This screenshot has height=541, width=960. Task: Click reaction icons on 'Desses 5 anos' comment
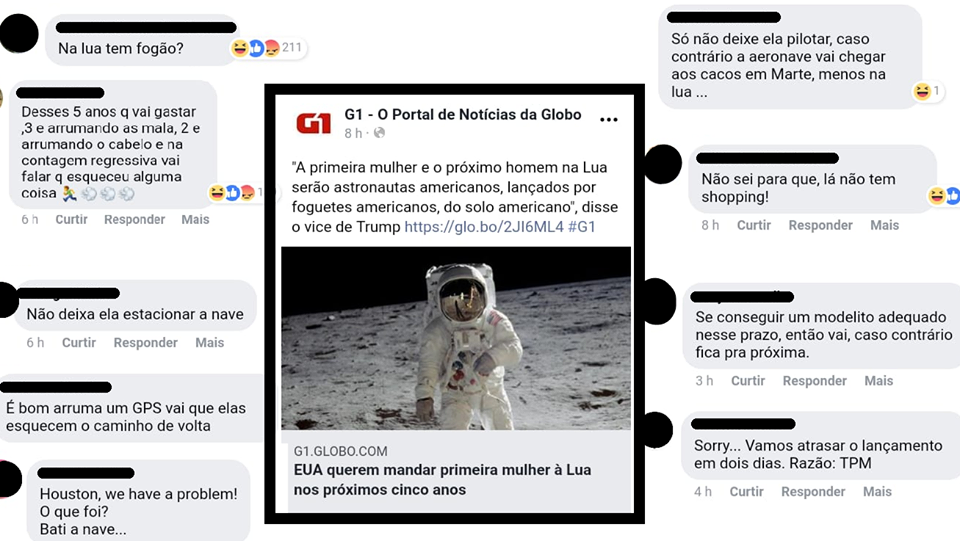click(x=235, y=193)
